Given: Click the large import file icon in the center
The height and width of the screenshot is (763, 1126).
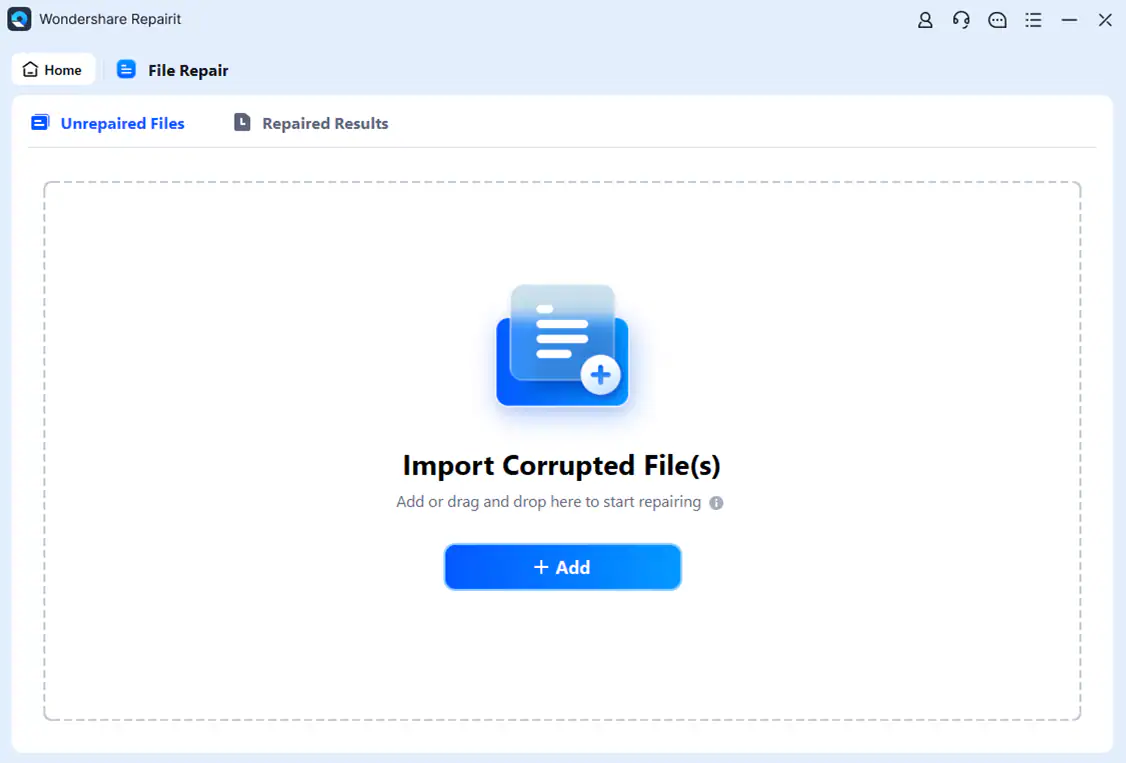Looking at the screenshot, I should tap(561, 345).
